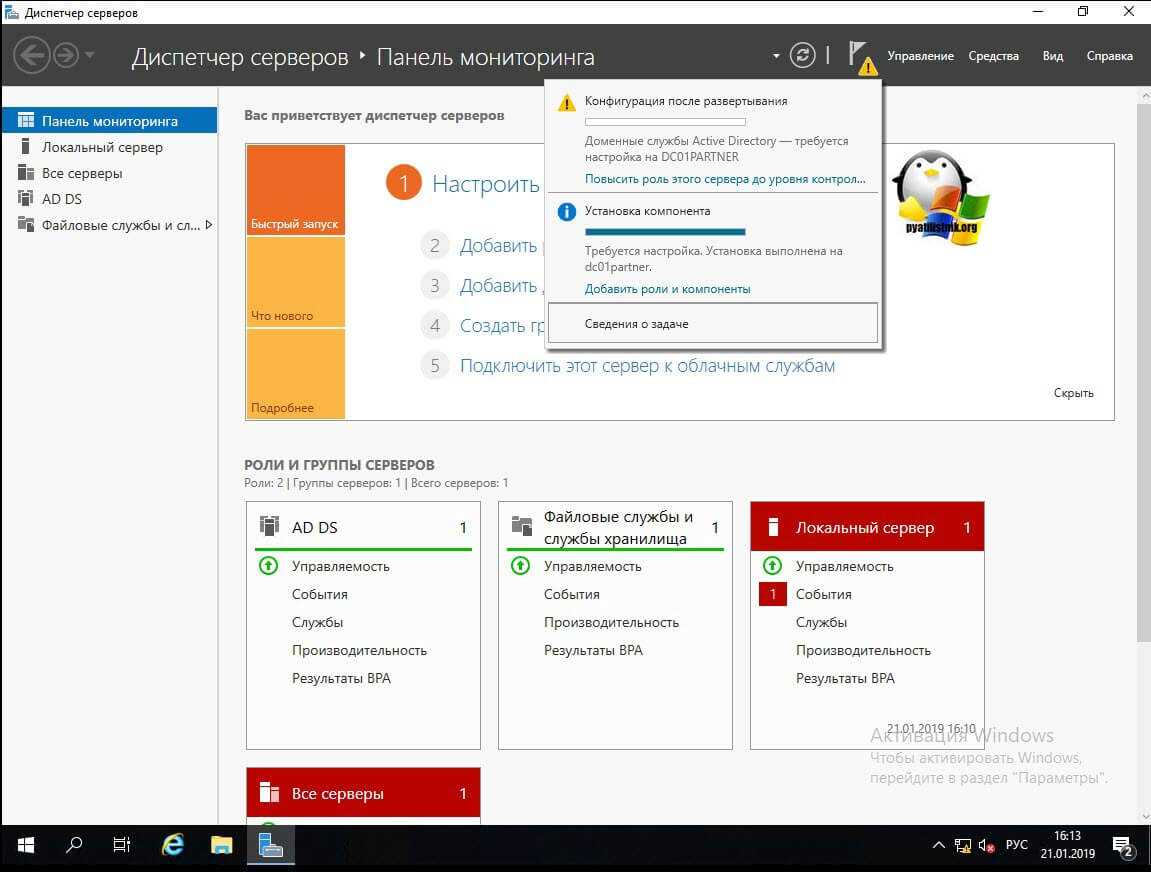
Task: Click the red events count badge on Локальный сервер
Action: click(x=773, y=594)
